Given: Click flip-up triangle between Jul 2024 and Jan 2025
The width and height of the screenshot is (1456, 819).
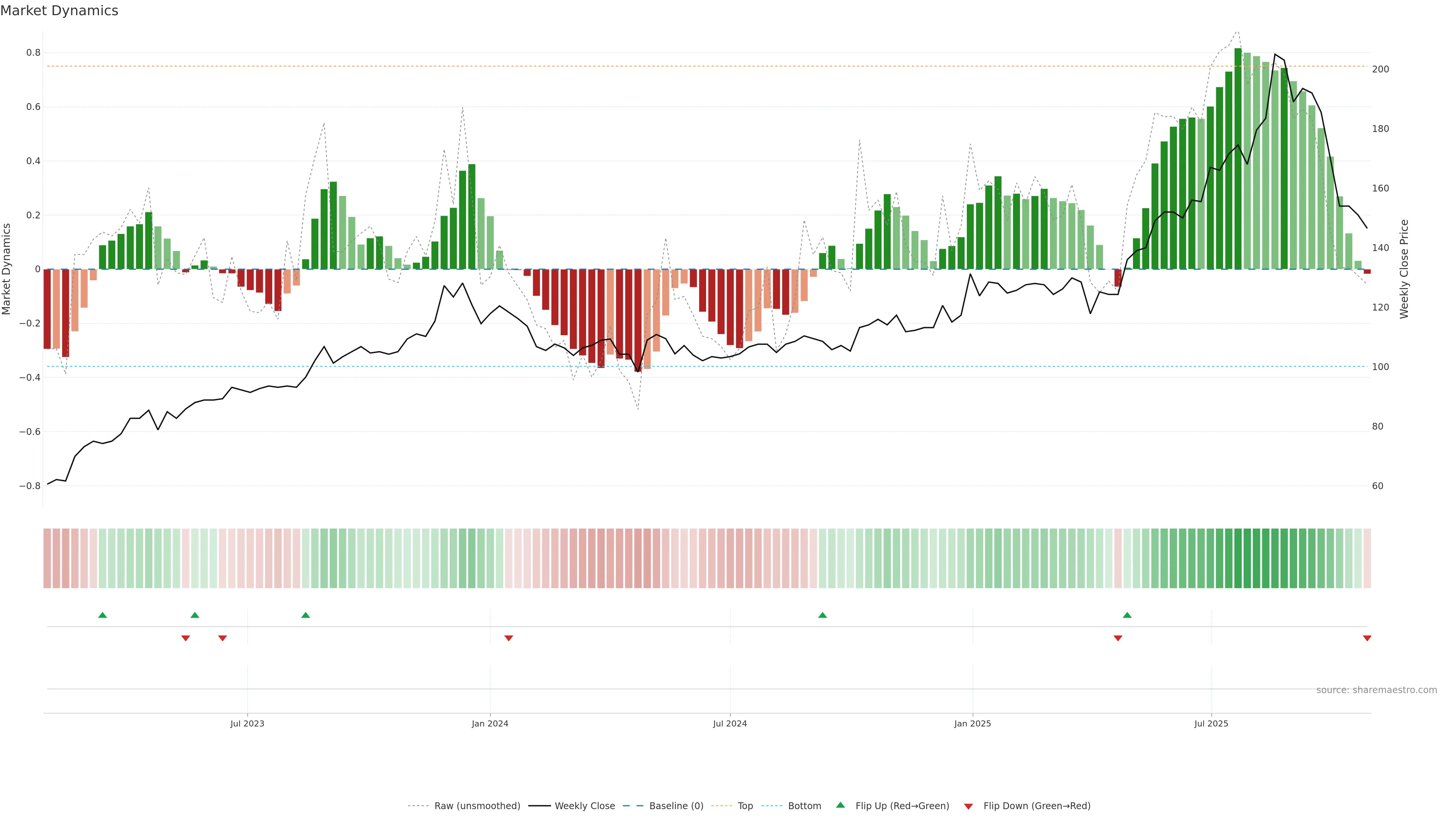Looking at the screenshot, I should click(x=822, y=615).
